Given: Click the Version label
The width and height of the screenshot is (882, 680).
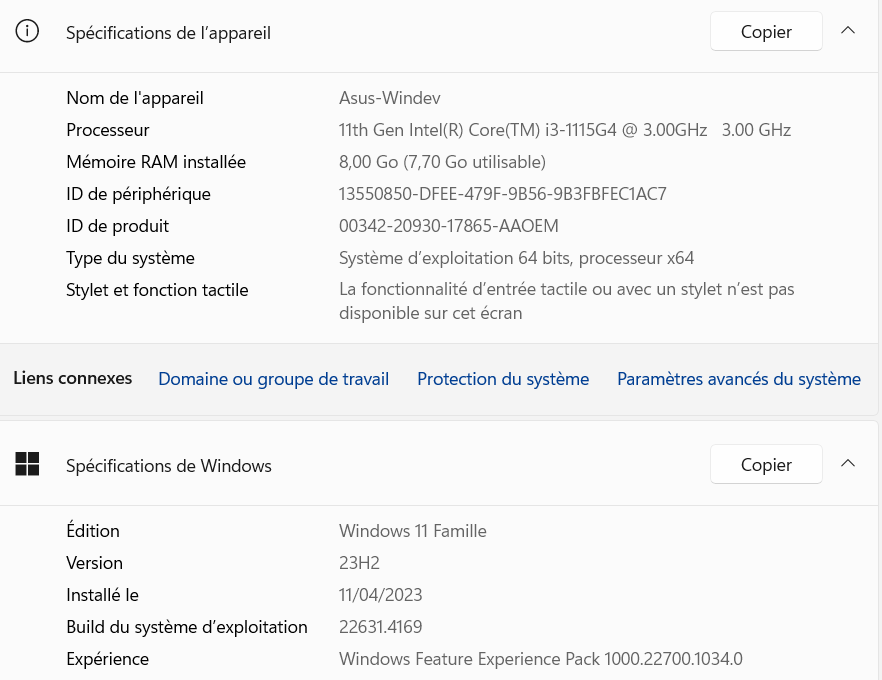Looking at the screenshot, I should pos(94,563).
